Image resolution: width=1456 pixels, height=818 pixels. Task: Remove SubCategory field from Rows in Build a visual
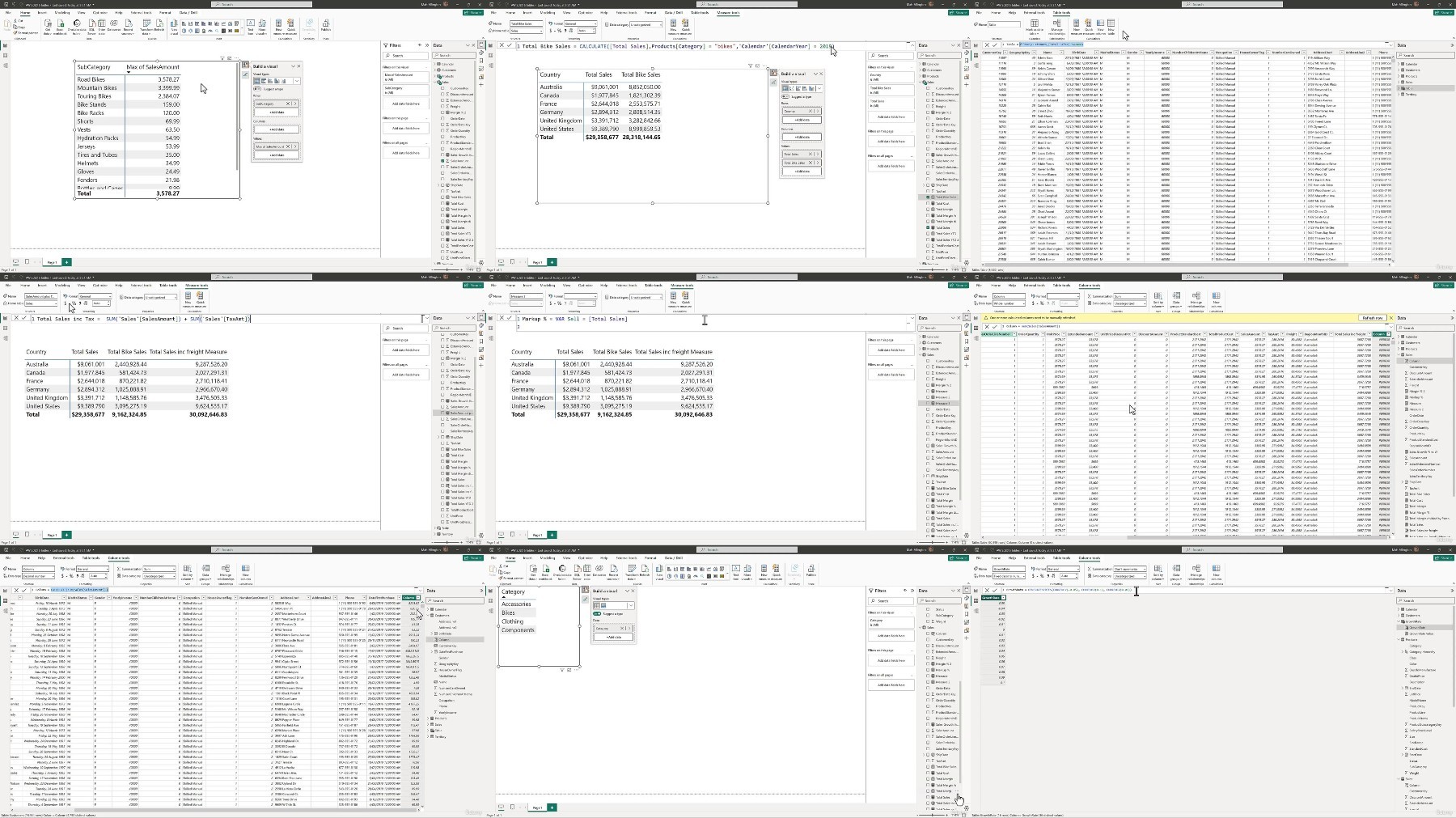290,104
